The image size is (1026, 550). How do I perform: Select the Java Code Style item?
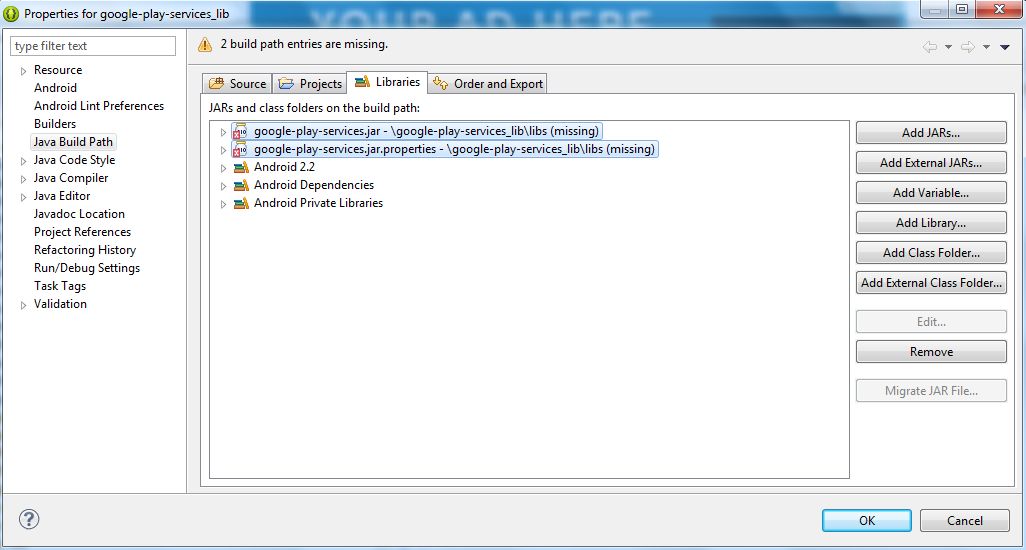coord(75,160)
